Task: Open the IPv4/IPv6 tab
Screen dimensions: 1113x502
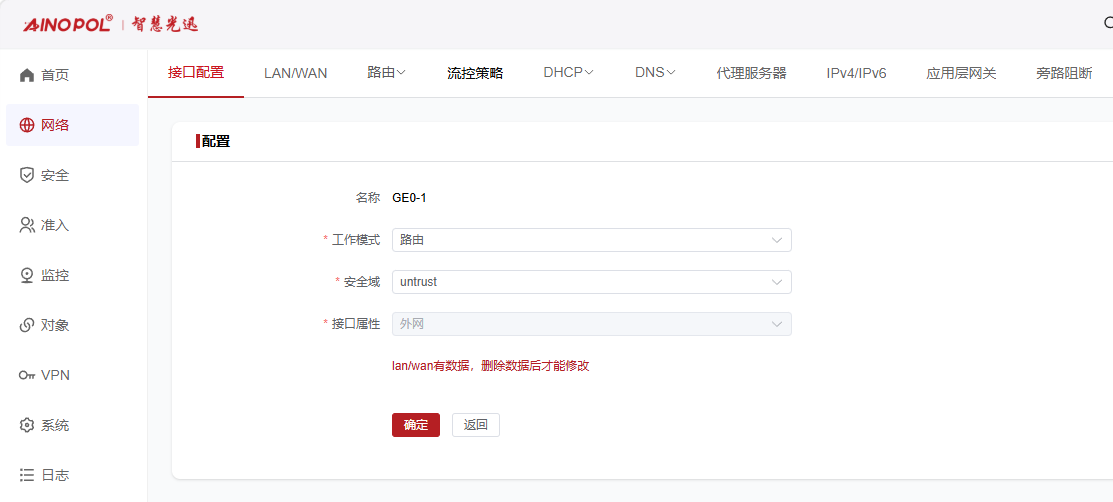Action: [856, 73]
